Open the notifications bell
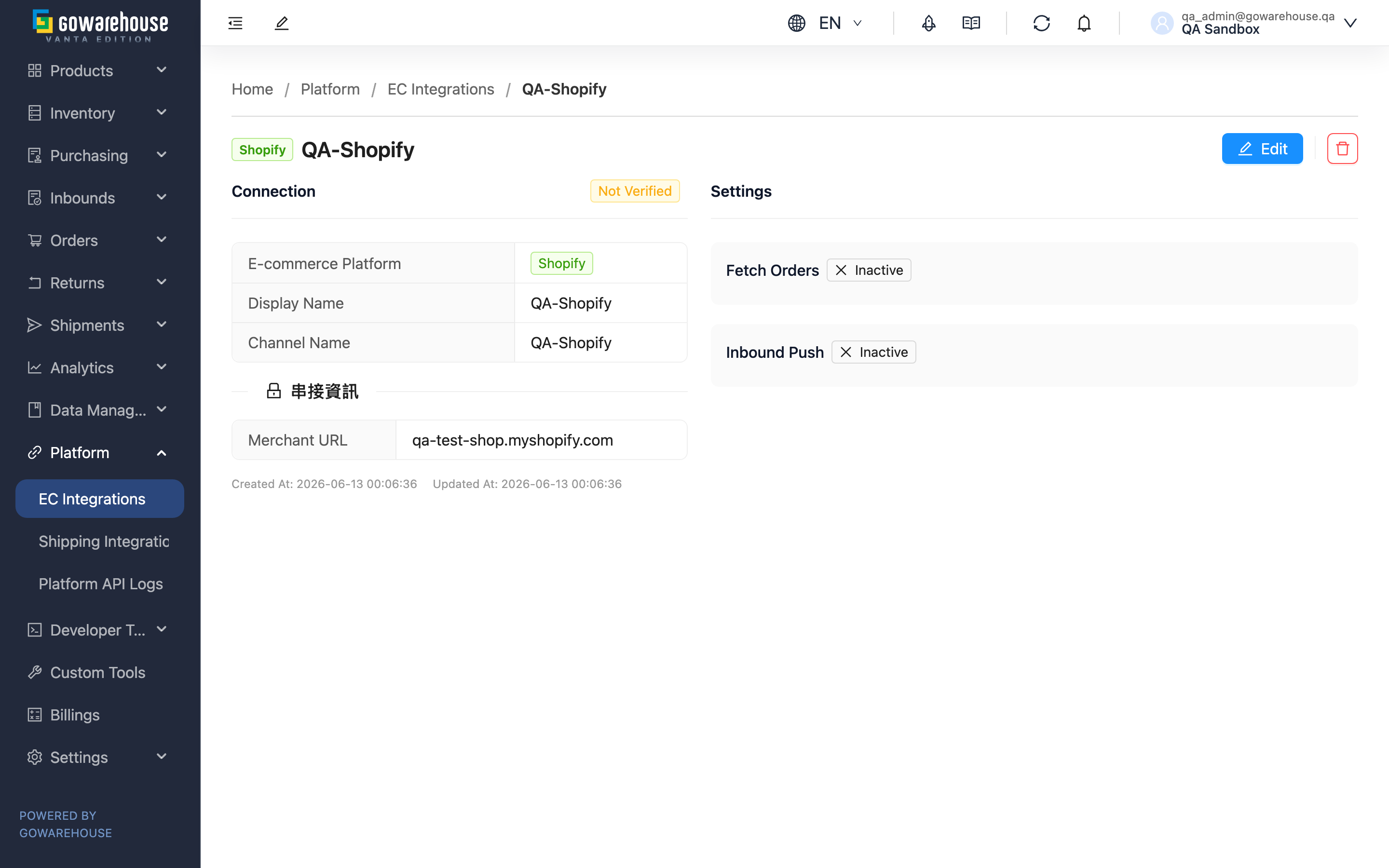1389x868 pixels. coord(1084,23)
